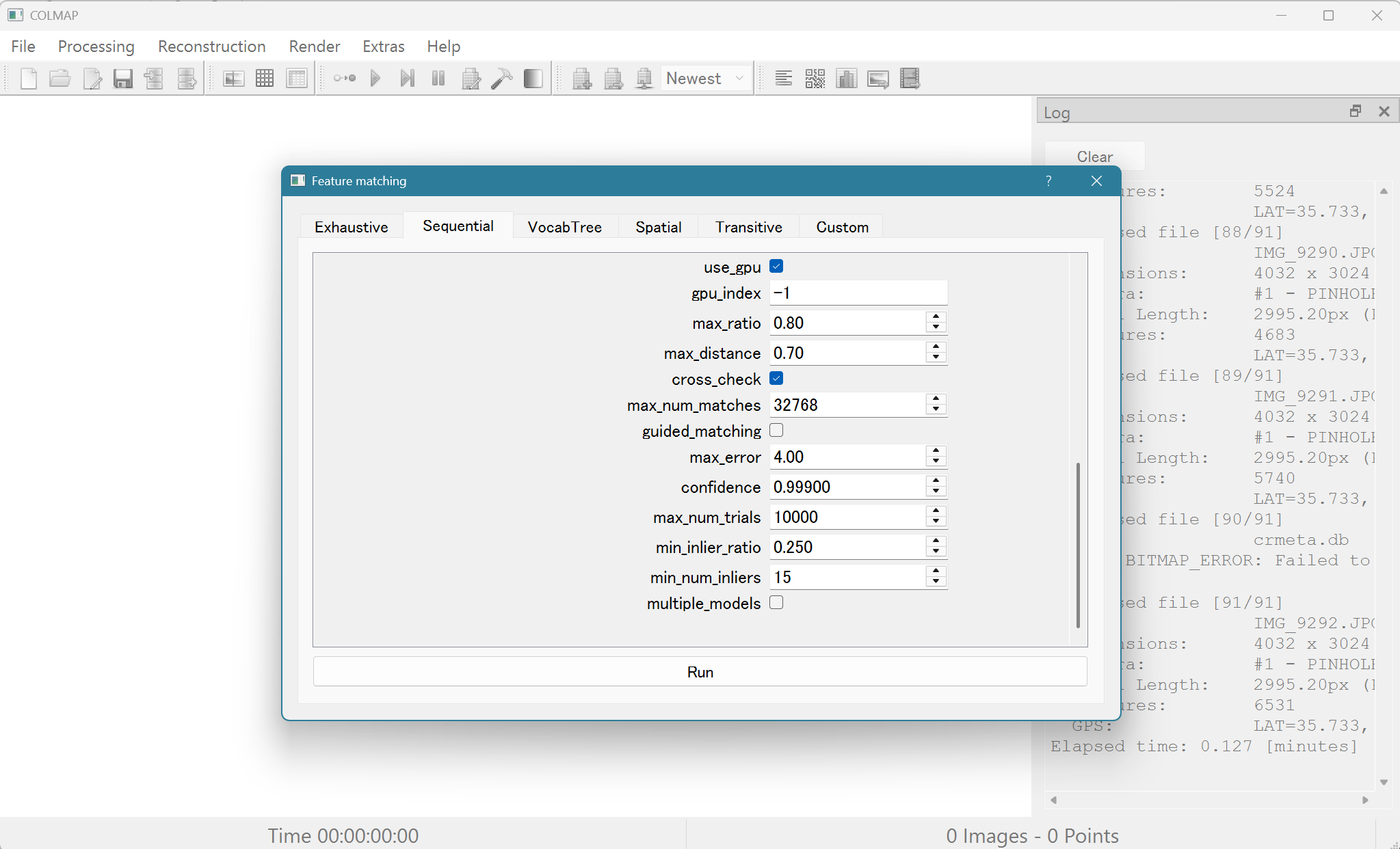The width and height of the screenshot is (1400, 849).
Task: Clear the log with the Clear button
Action: pos(1094,157)
